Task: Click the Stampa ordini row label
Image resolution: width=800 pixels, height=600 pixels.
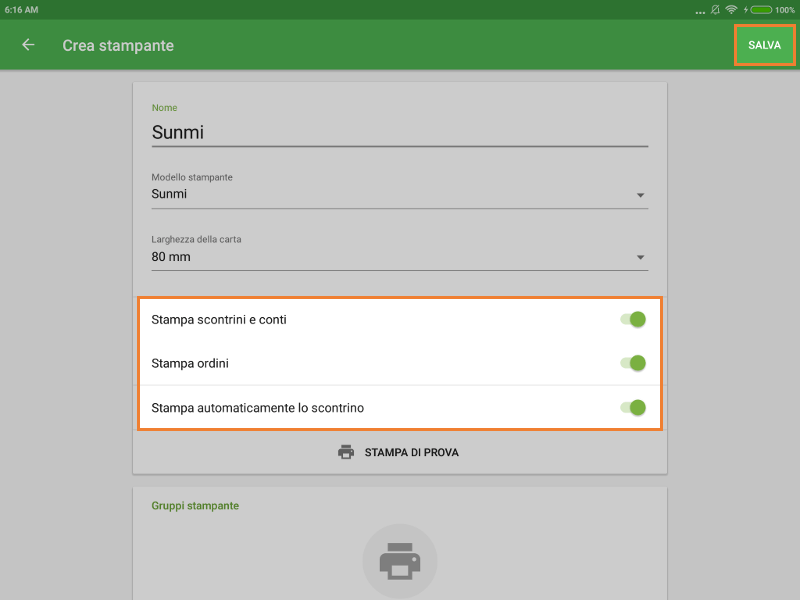Action: [190, 363]
